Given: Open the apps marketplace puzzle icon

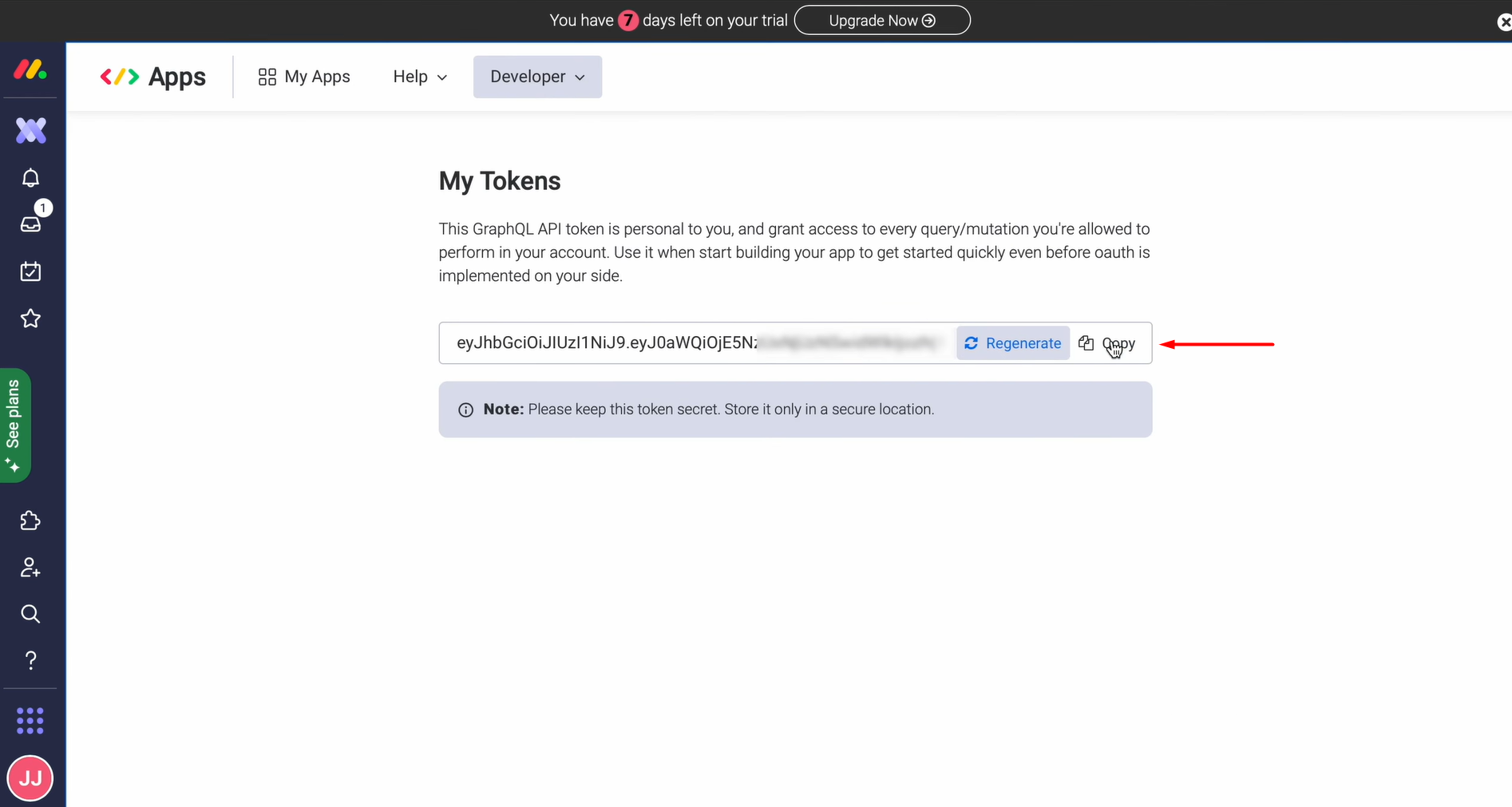Looking at the screenshot, I should click(30, 520).
